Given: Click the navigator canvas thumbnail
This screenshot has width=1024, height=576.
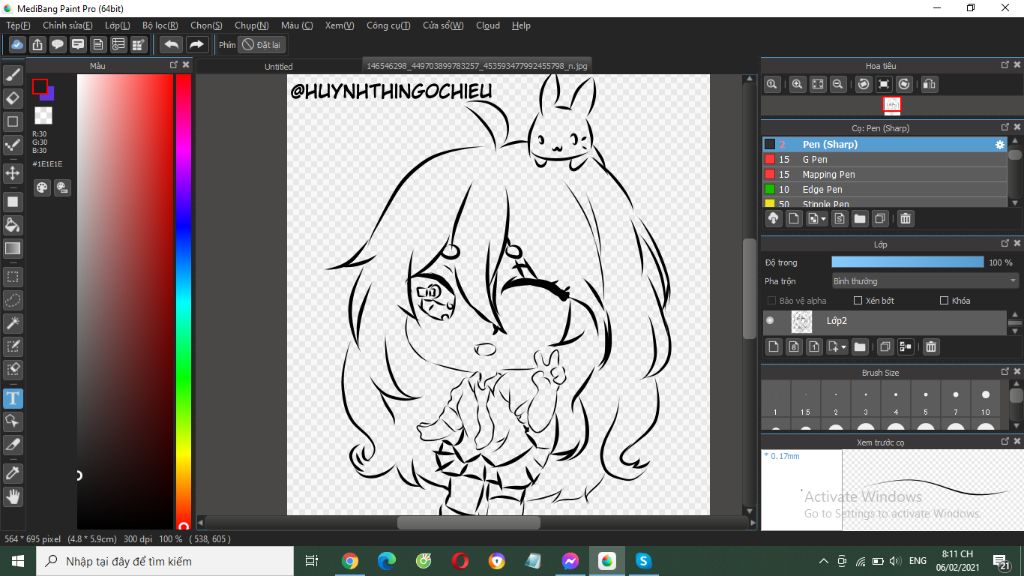Looking at the screenshot, I should [891, 105].
